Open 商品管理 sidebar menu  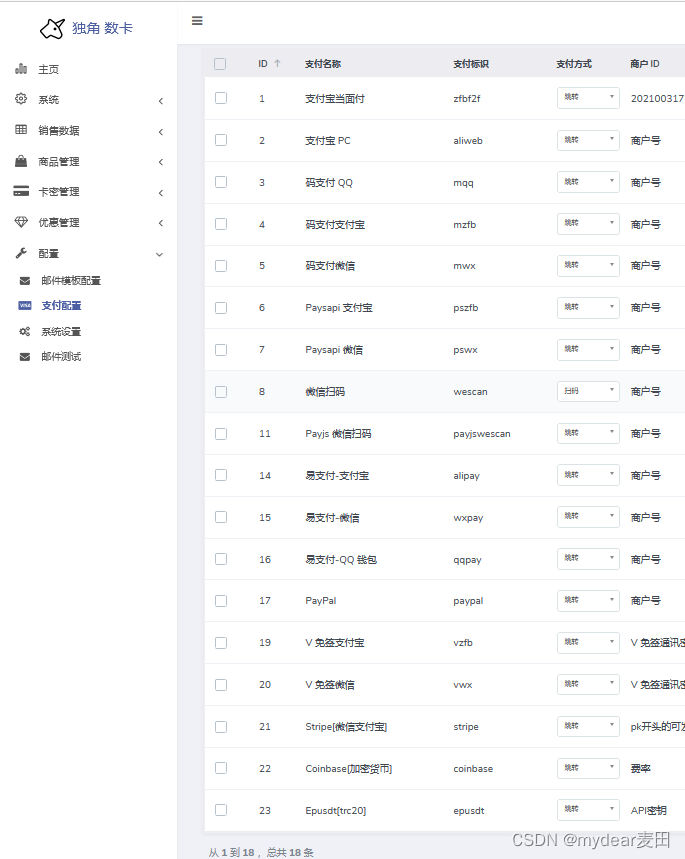59,162
